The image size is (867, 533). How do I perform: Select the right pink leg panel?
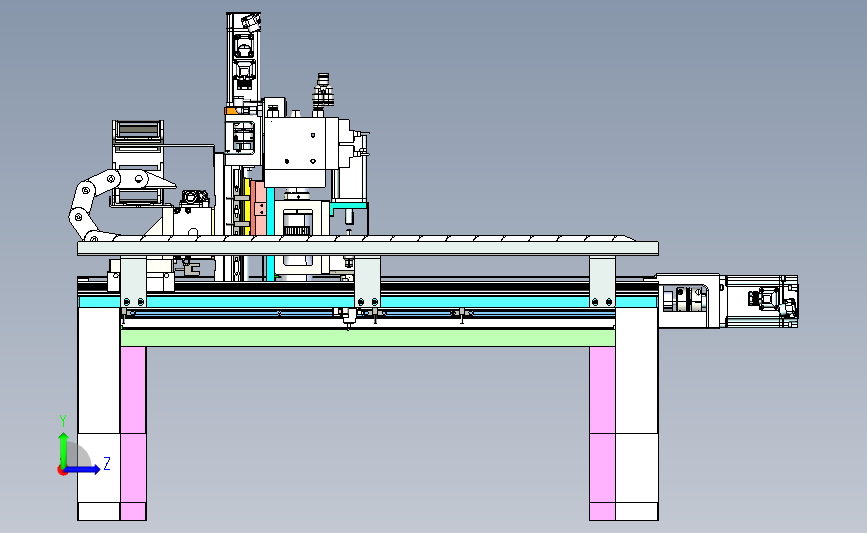click(602, 433)
